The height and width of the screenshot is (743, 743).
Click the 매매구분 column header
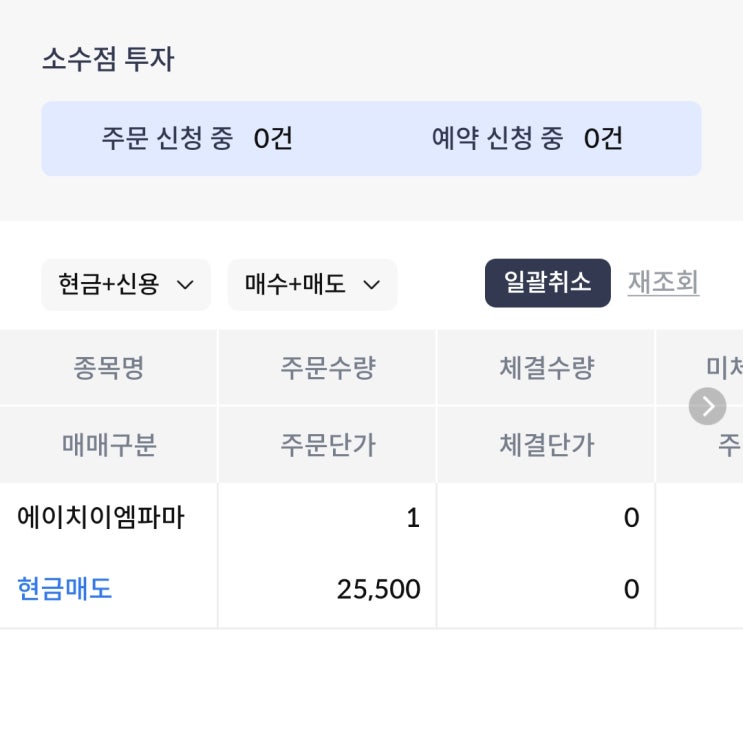108,445
